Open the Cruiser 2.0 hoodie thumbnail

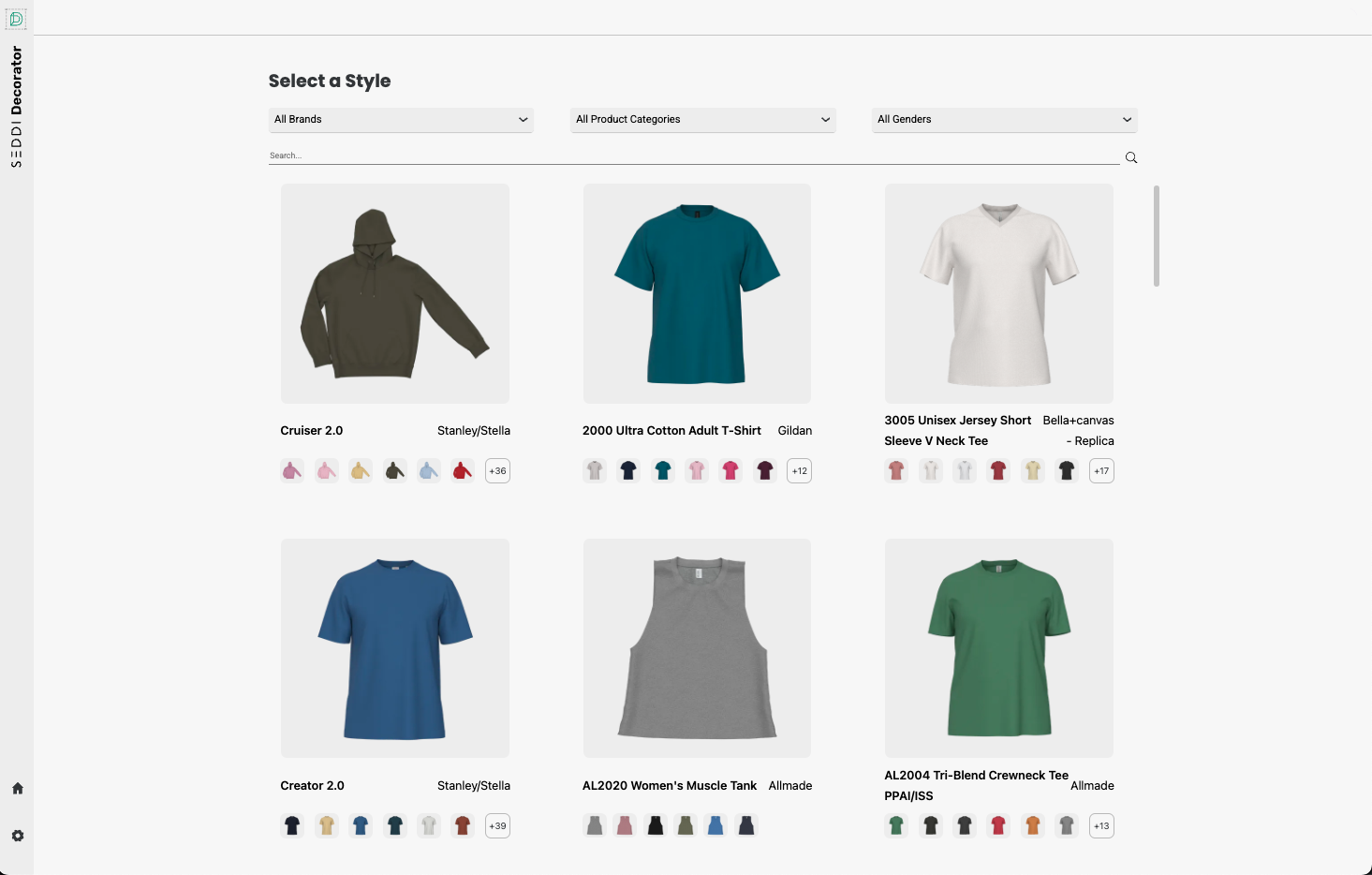pyautogui.click(x=395, y=293)
